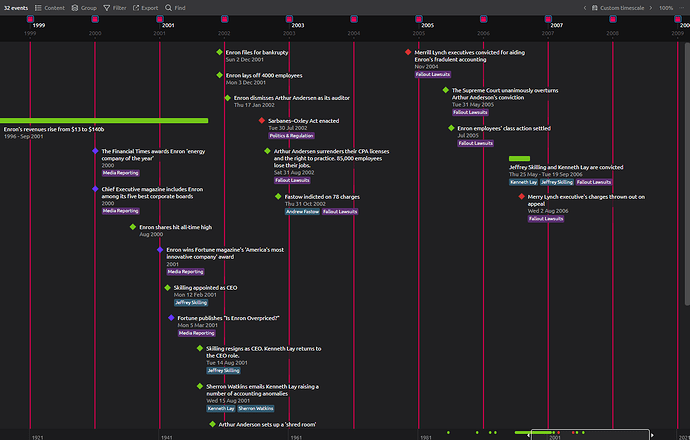Click diamond for Arthur Andersen surrenders CPA licenses
The image size is (690, 440).
[x=268, y=151]
